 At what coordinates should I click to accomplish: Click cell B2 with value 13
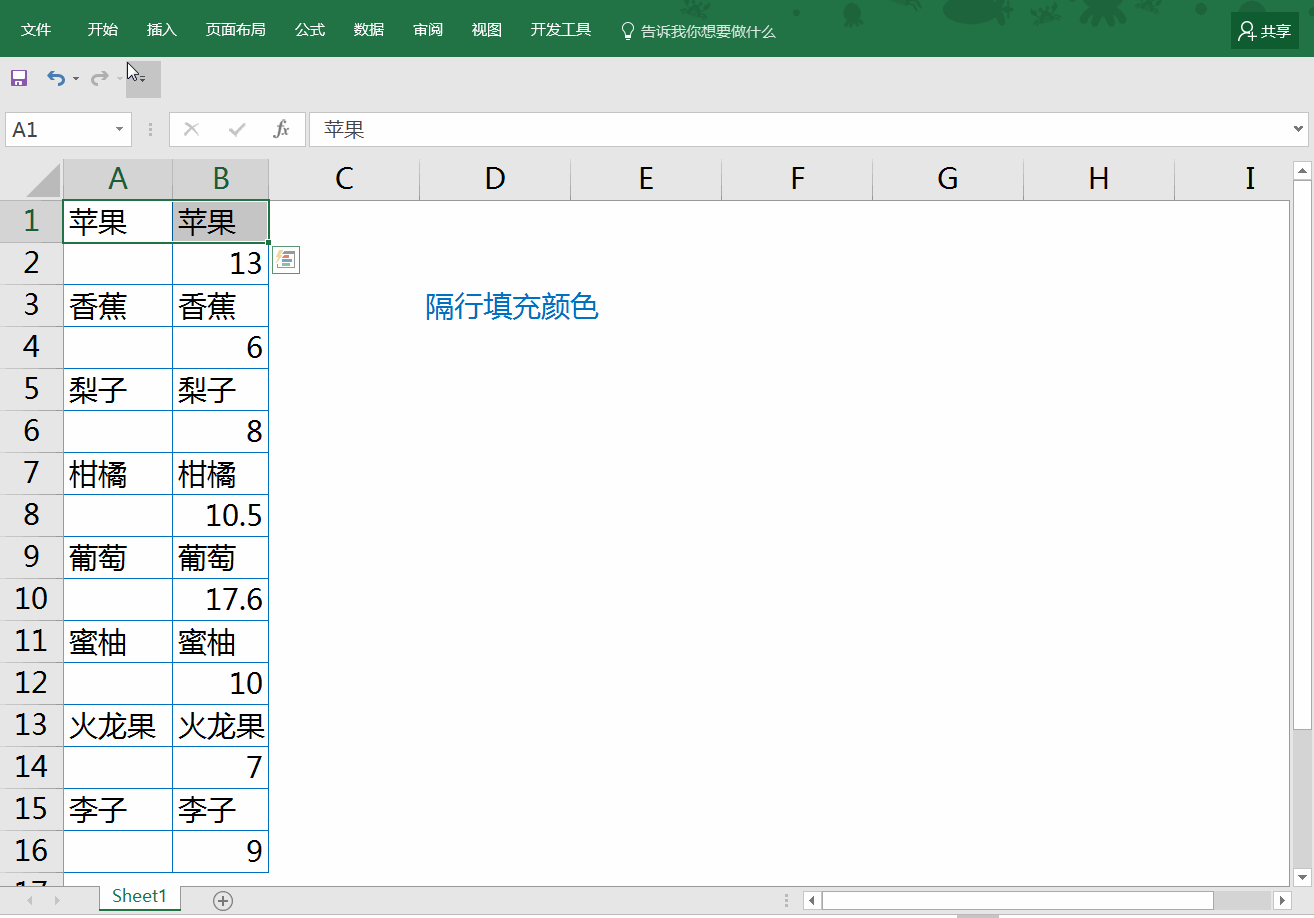[221, 263]
